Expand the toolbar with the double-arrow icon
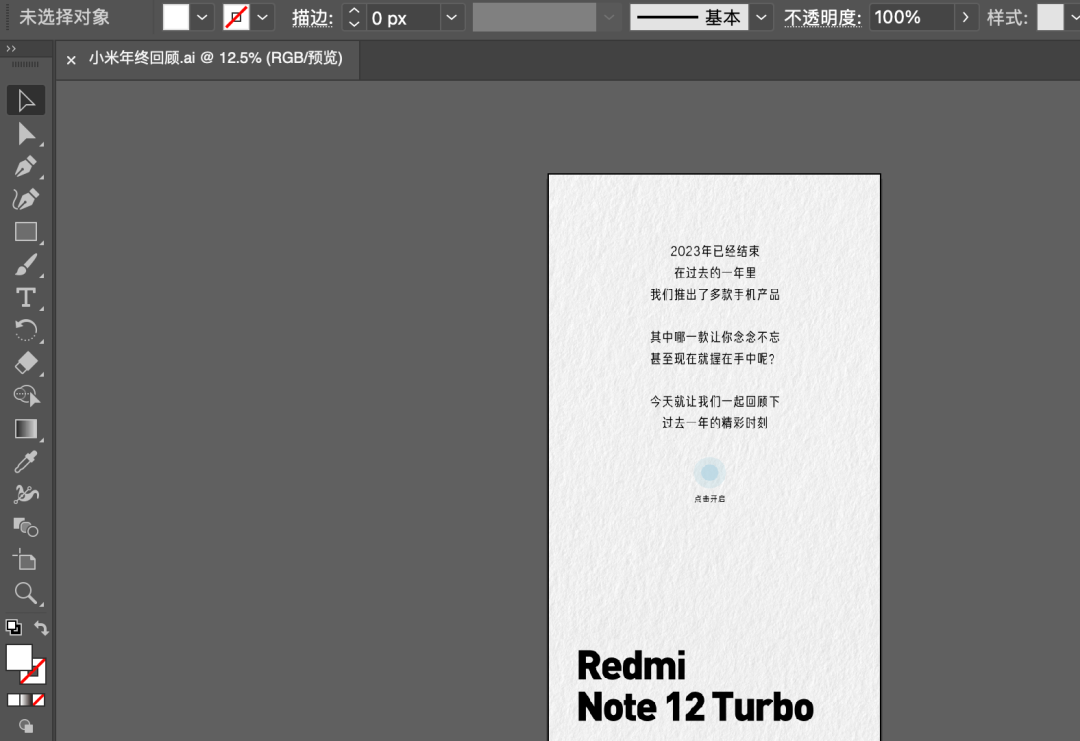This screenshot has height=741, width=1080. point(10,48)
